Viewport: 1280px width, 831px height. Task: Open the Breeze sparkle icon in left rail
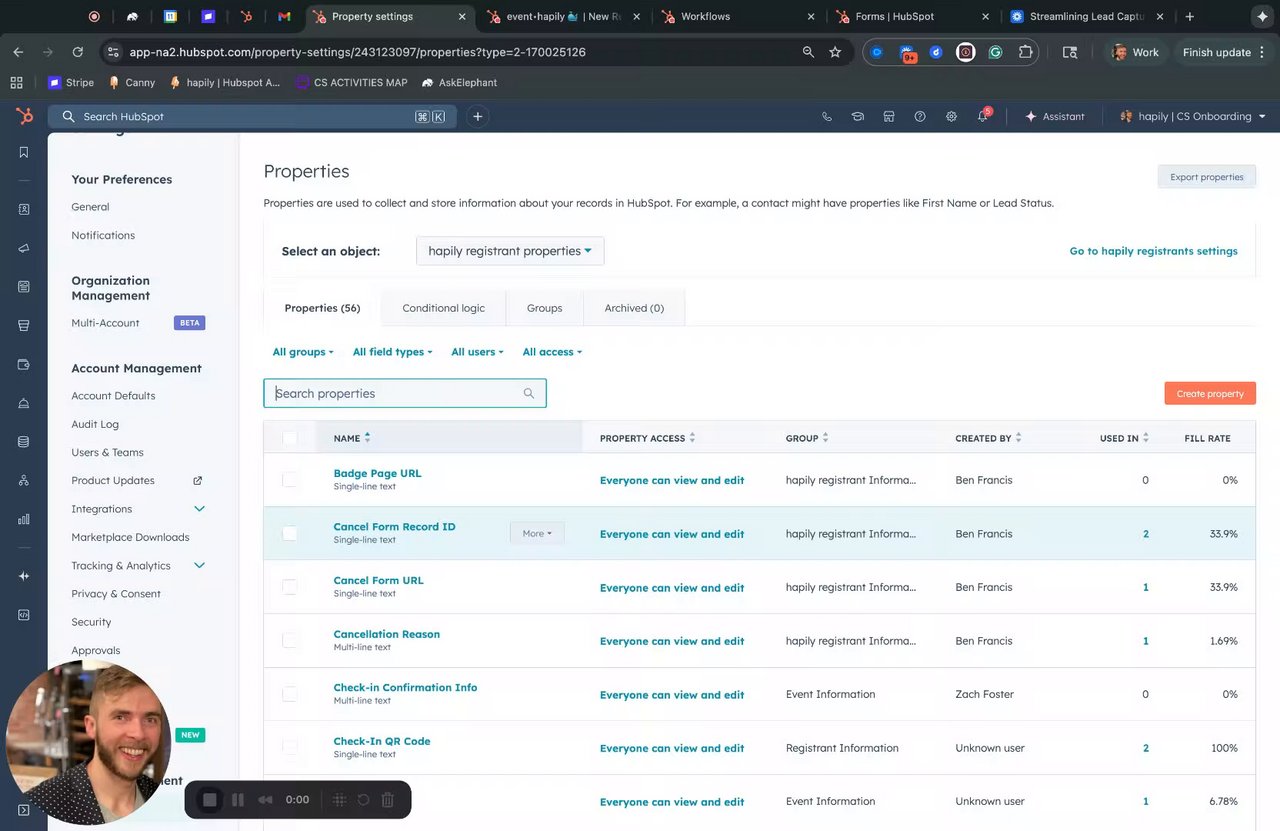point(24,576)
